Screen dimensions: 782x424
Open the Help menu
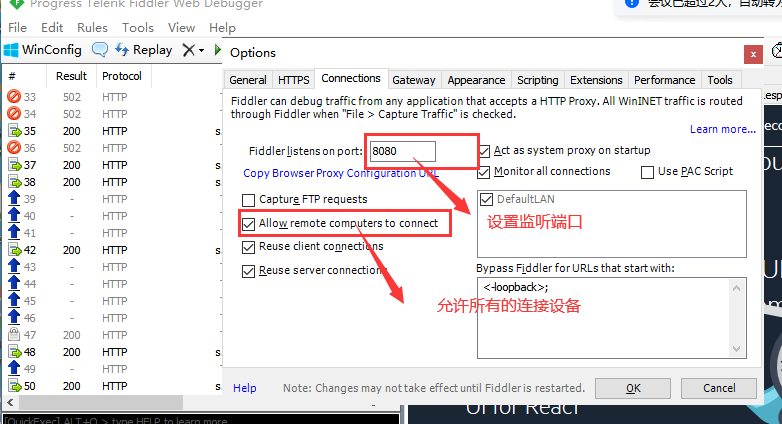[x=222, y=27]
